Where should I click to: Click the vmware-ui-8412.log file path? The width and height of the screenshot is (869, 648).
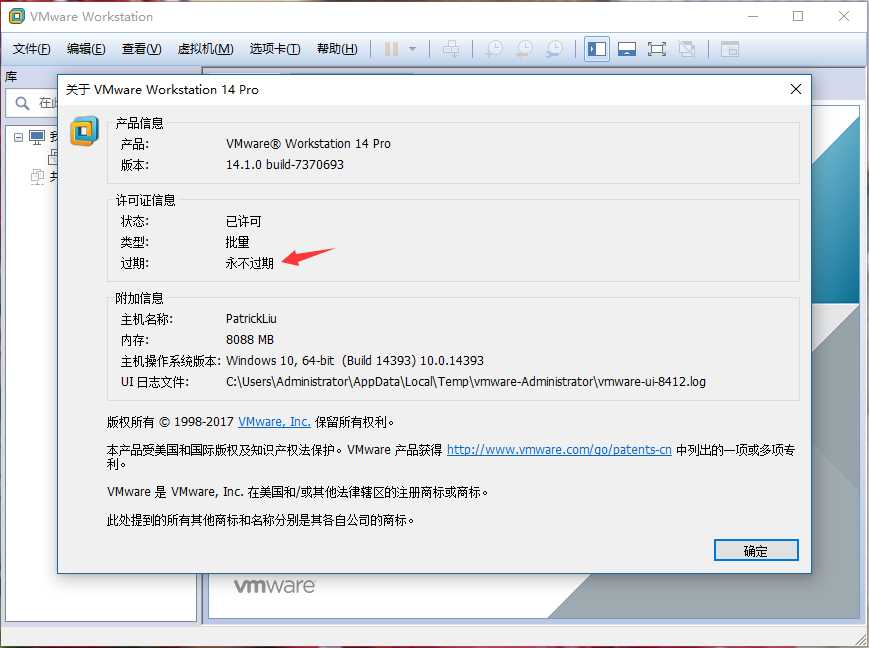point(466,382)
